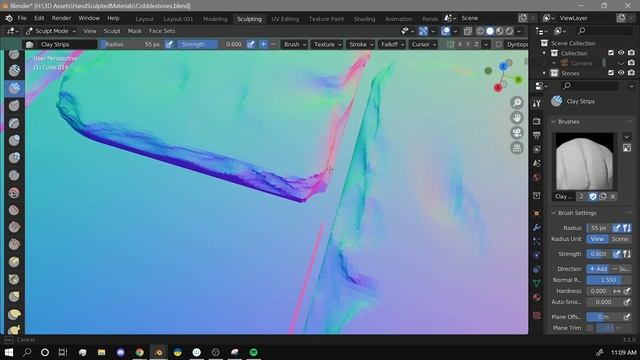640x360 pixels.
Task: Open the Physics properties tab icon
Action: coord(537,255)
